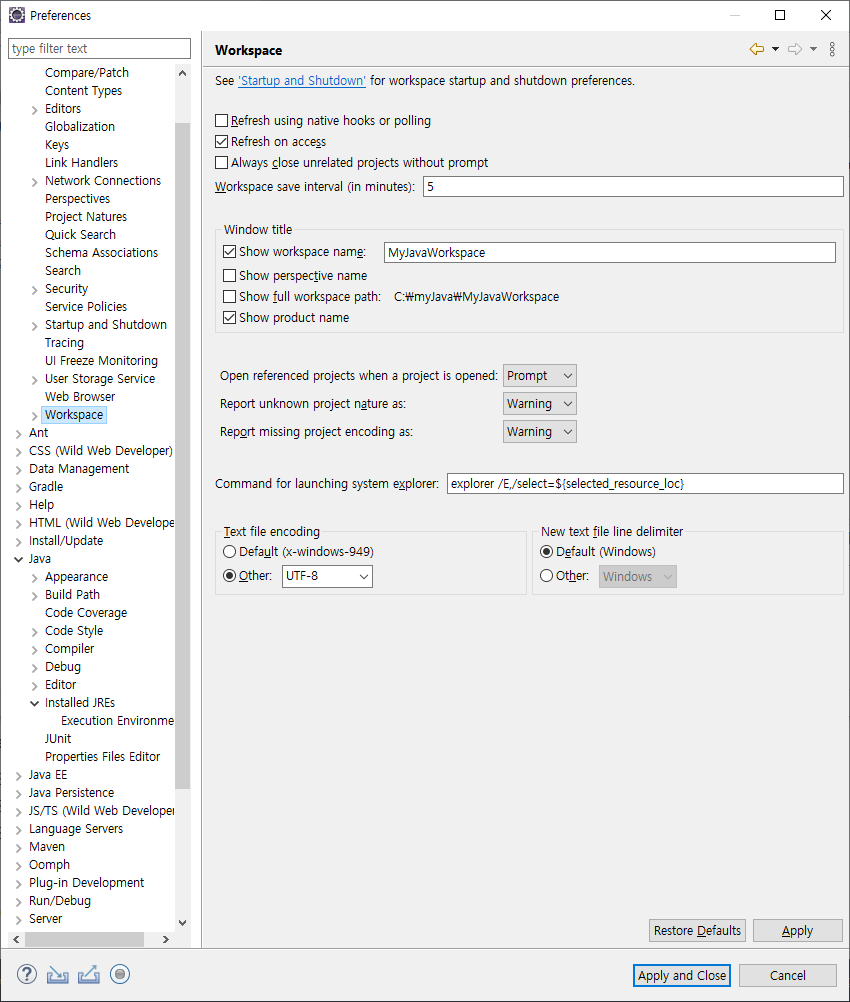The image size is (850, 1002).
Task: Uncheck Refresh on access
Action: [222, 141]
